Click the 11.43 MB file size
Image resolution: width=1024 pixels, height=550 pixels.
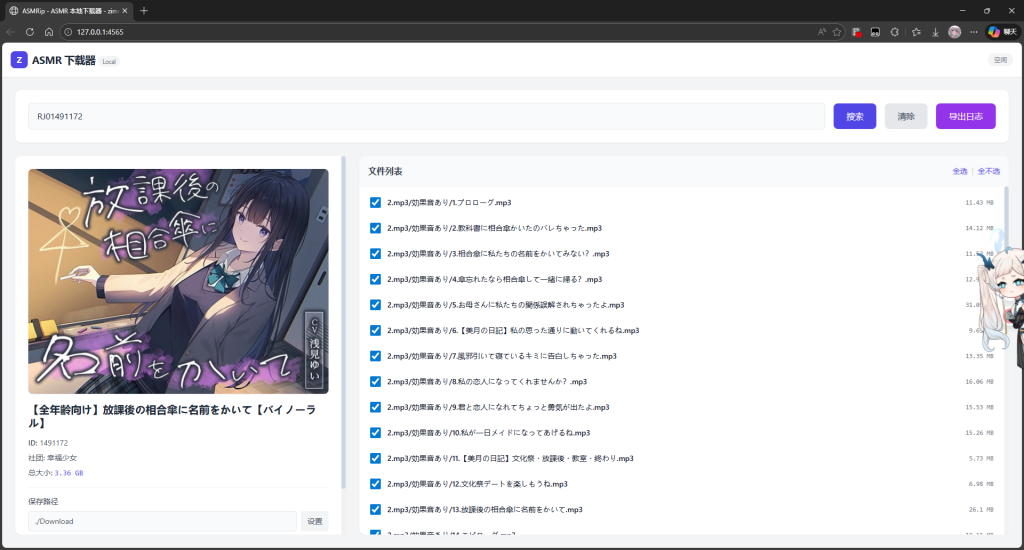tap(979, 202)
